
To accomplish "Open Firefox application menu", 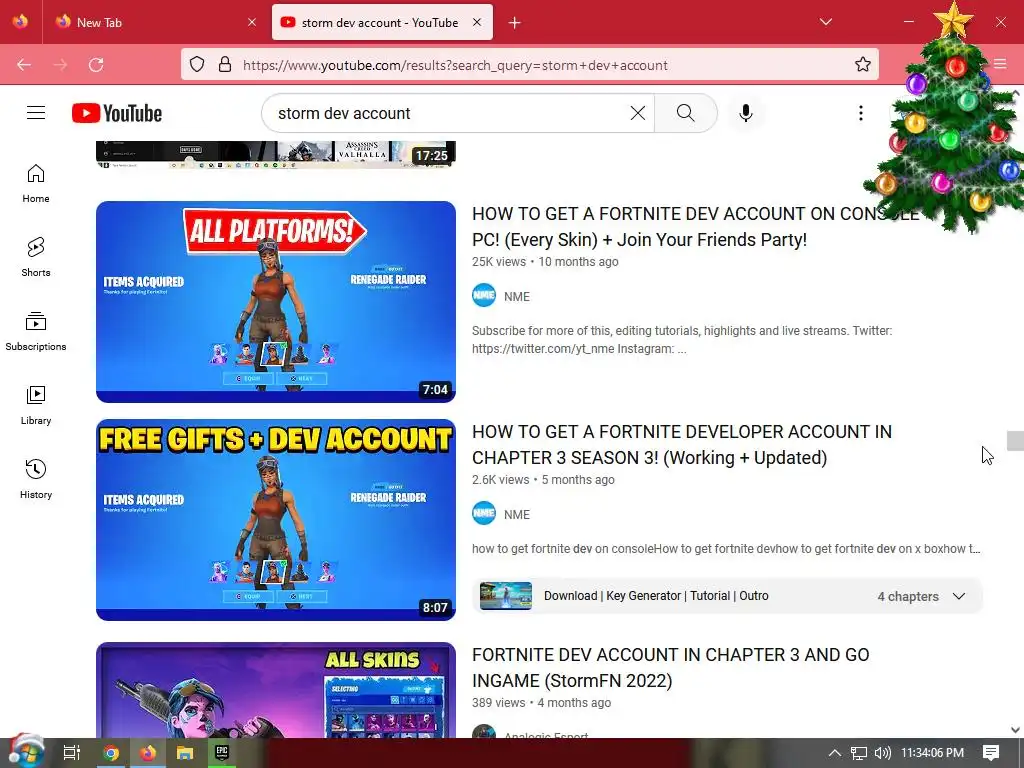I will (1000, 64).
